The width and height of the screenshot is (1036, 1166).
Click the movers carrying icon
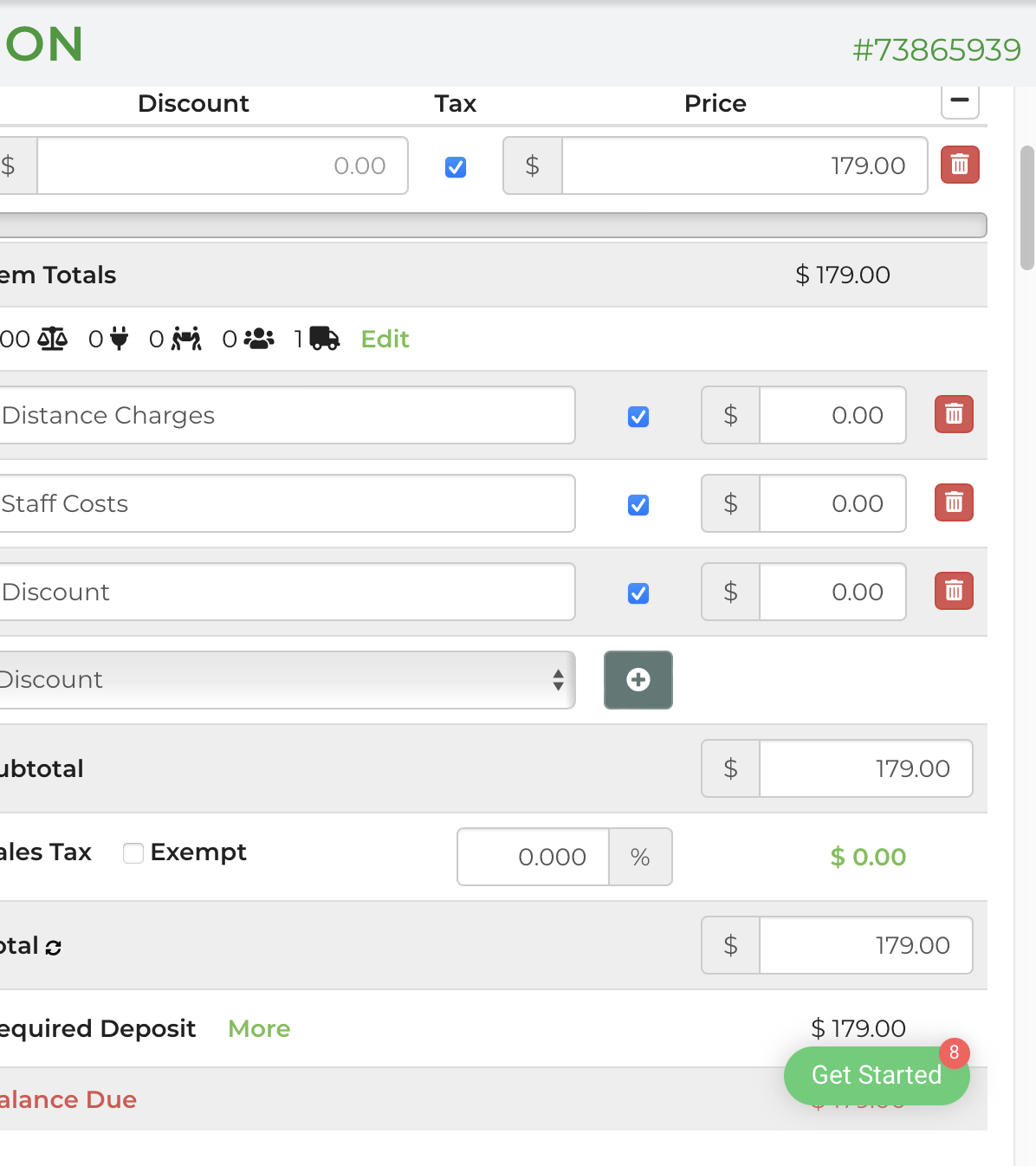point(186,339)
